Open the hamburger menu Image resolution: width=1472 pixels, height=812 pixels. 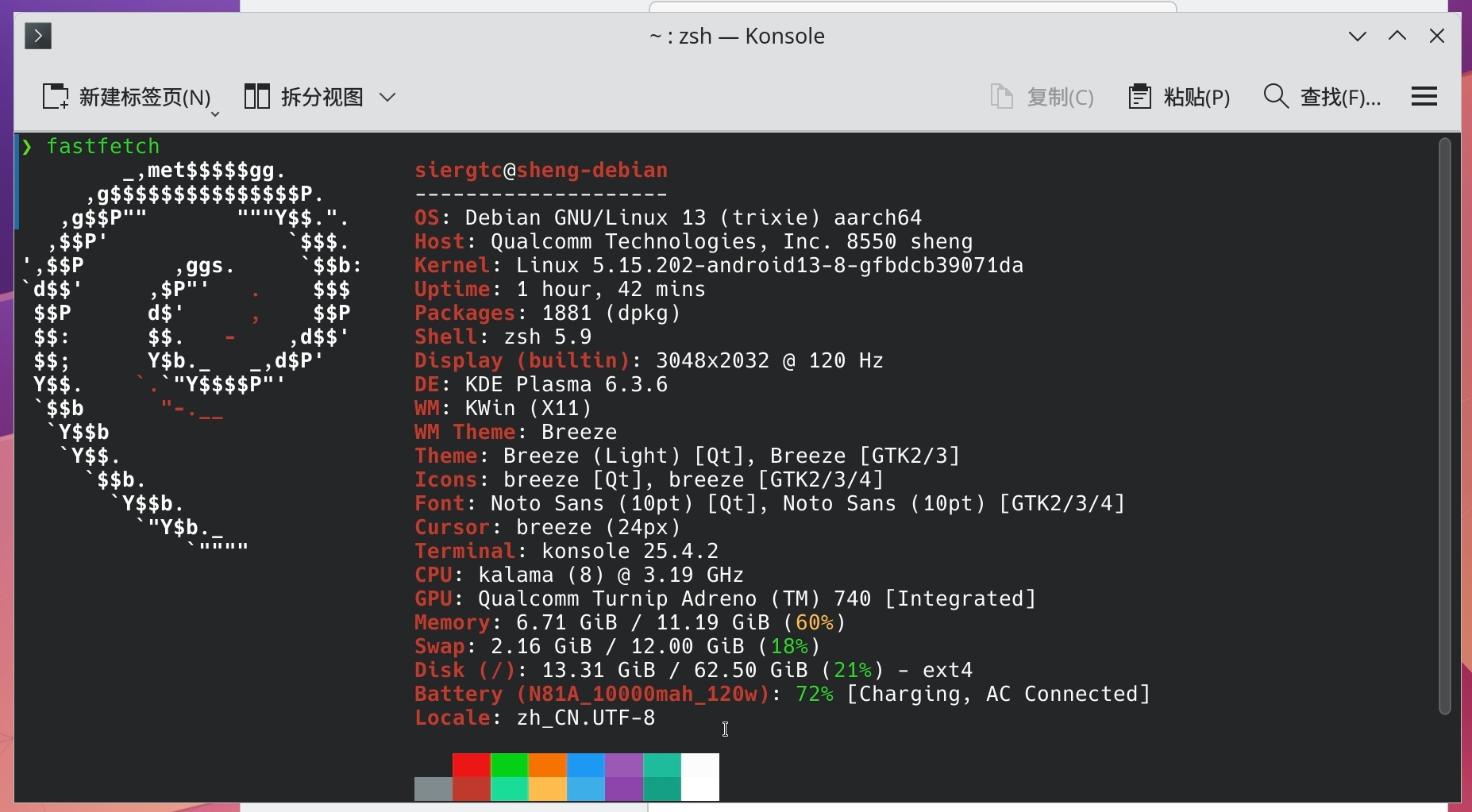point(1424,97)
